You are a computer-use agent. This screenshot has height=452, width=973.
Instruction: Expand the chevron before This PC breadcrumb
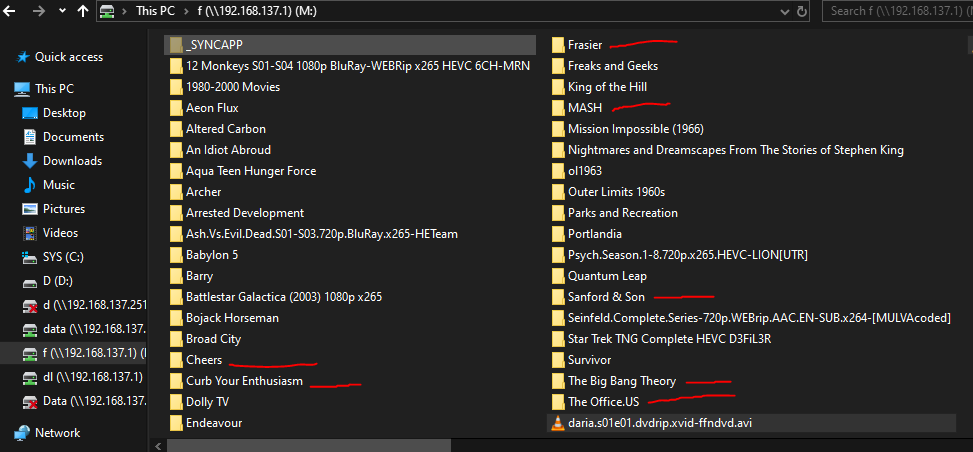click(125, 11)
